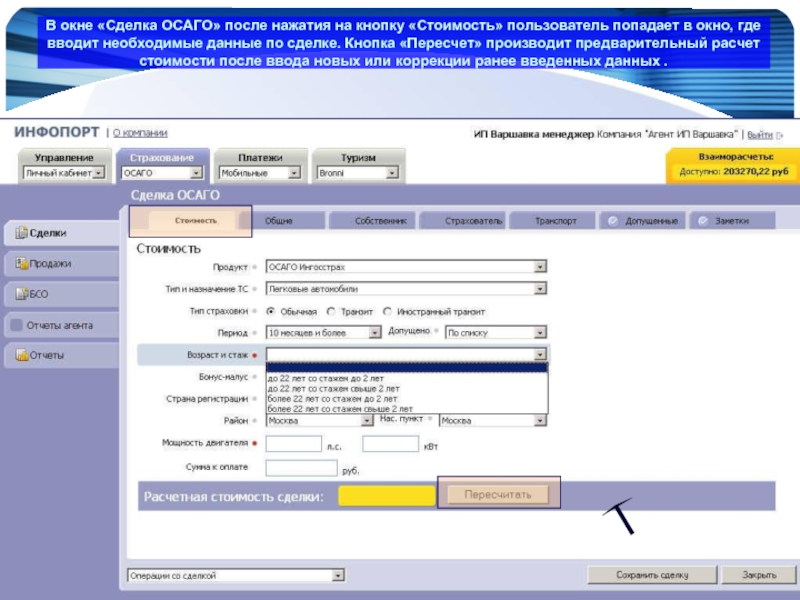Click Сохранить сделку button

[652, 575]
